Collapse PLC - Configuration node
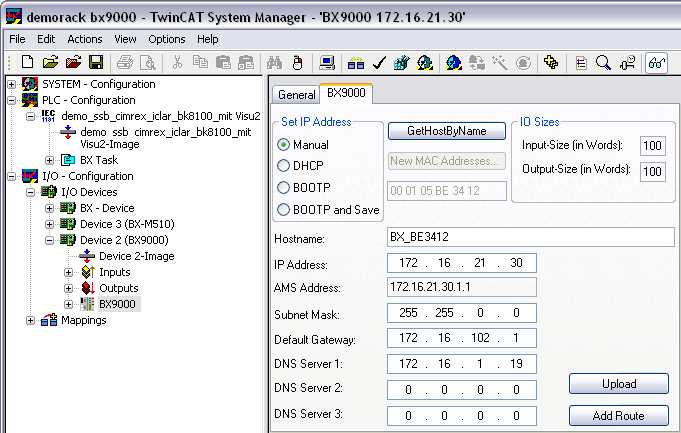 coord(11,100)
